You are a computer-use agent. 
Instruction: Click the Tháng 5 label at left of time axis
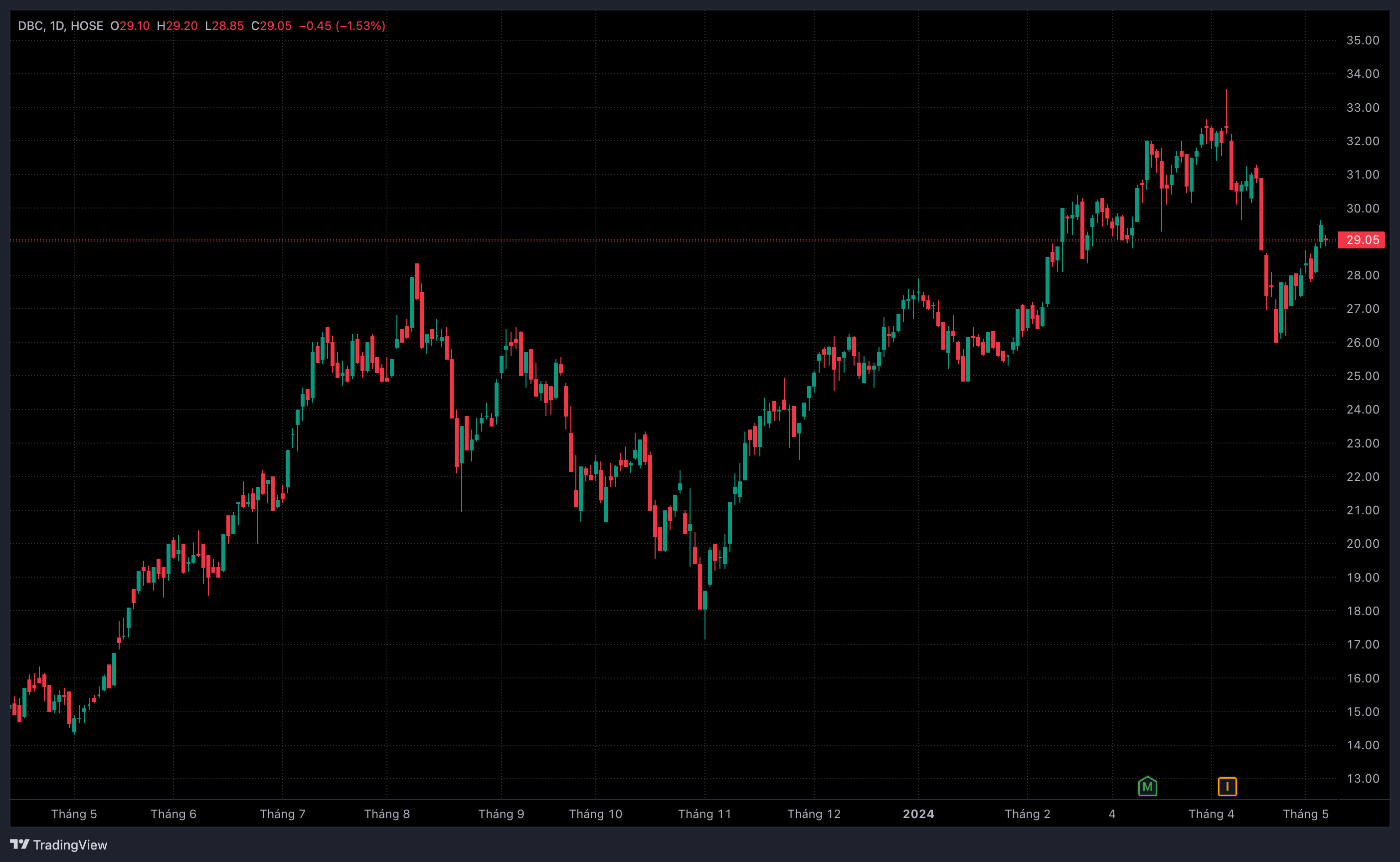(x=74, y=814)
